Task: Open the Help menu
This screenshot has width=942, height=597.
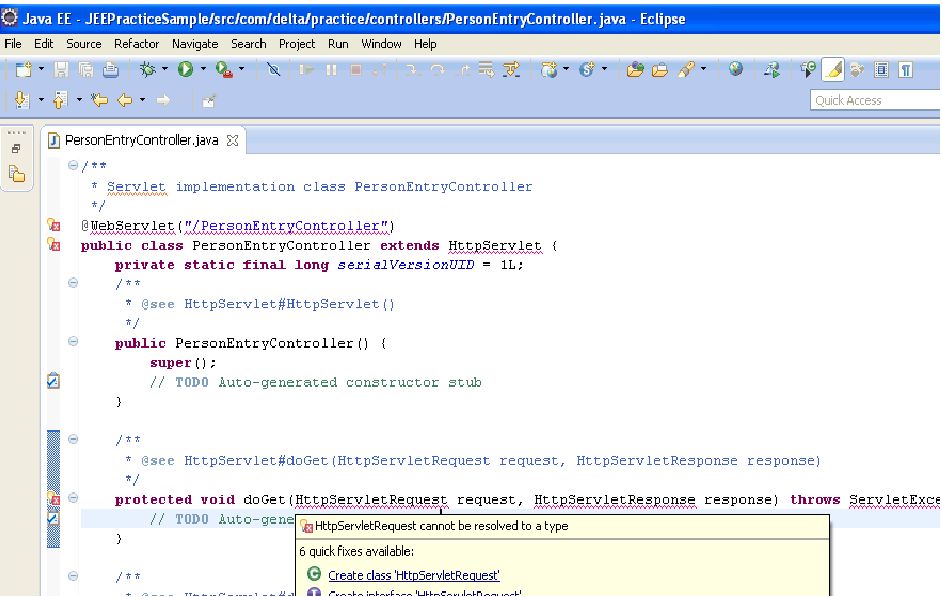Action: 425,44
